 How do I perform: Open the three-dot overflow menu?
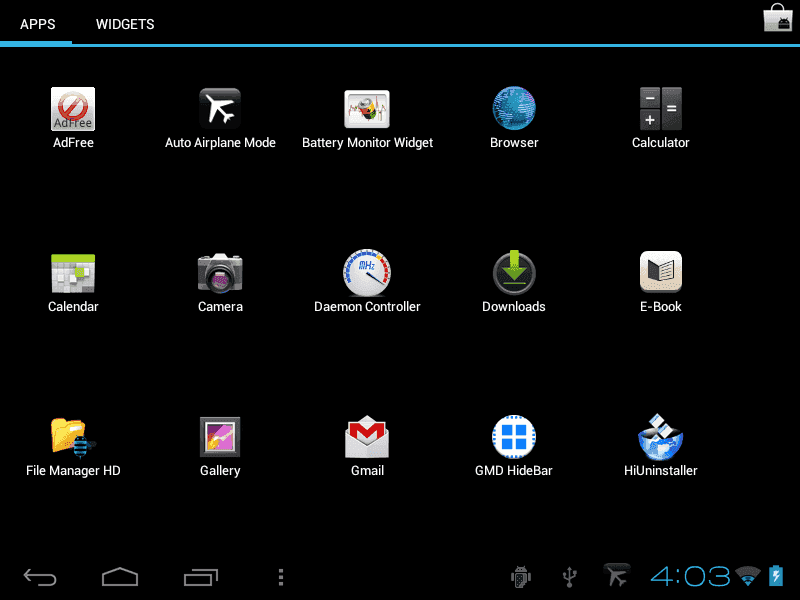(x=281, y=577)
